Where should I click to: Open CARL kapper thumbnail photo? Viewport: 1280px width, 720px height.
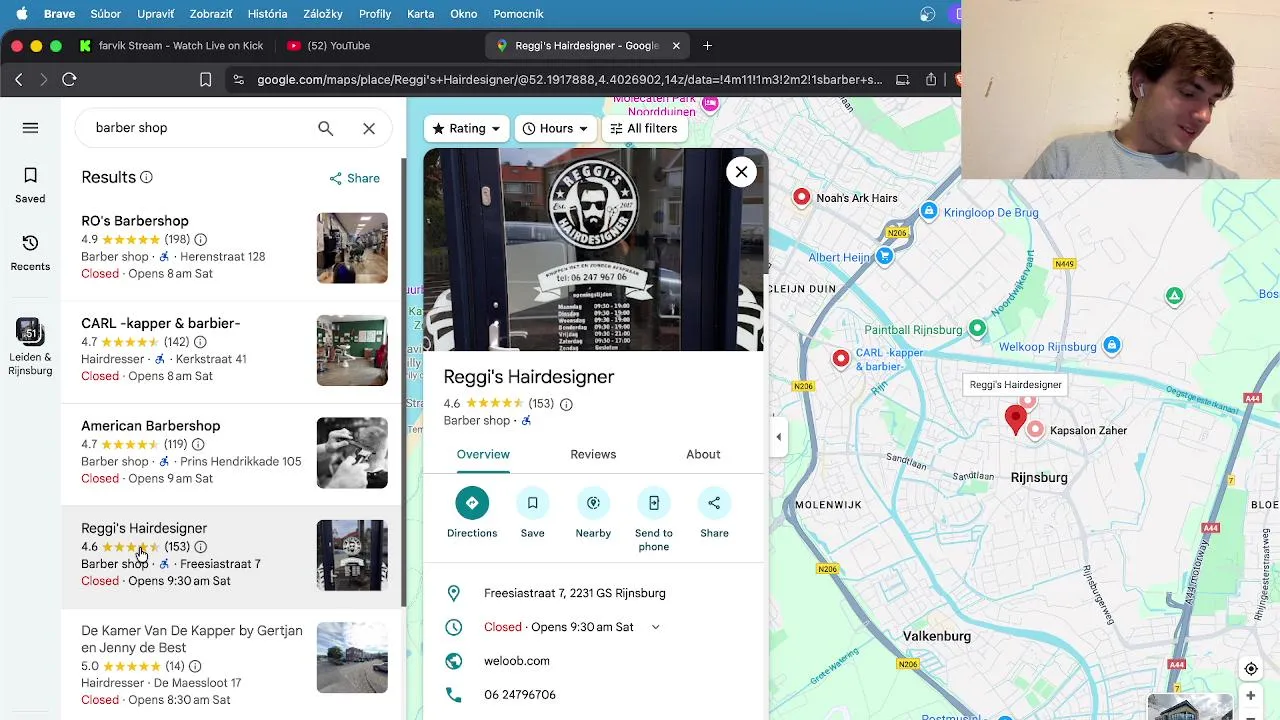(x=352, y=351)
